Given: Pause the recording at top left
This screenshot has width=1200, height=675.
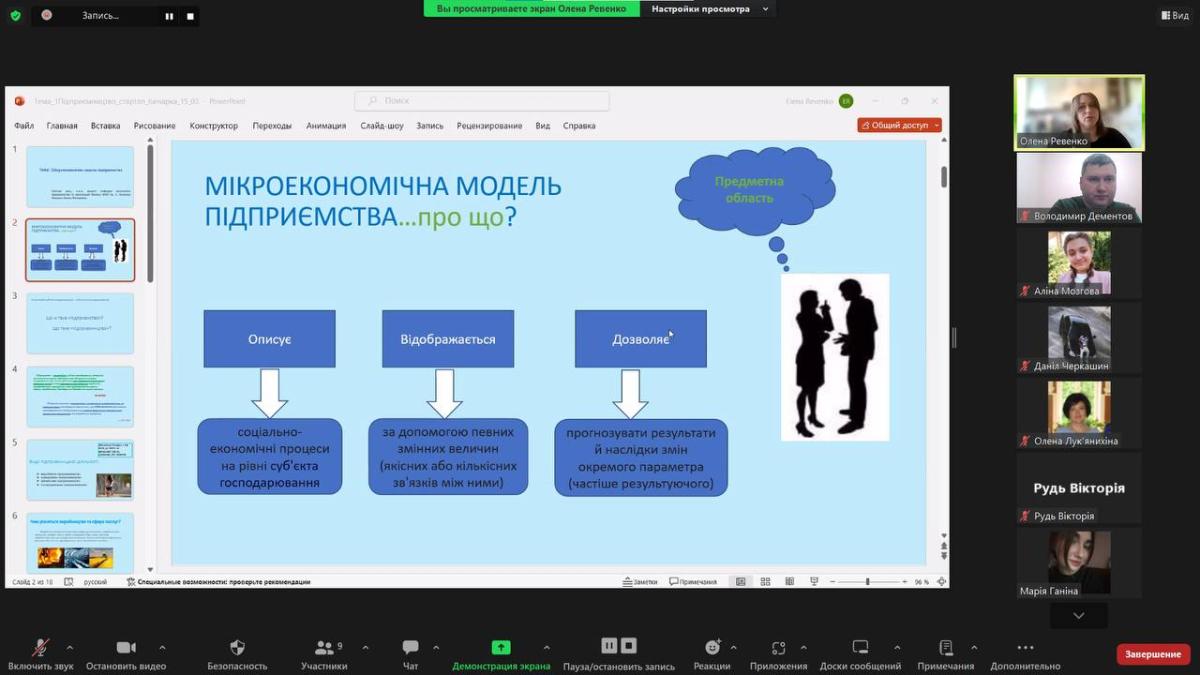Looking at the screenshot, I should pyautogui.click(x=169, y=16).
